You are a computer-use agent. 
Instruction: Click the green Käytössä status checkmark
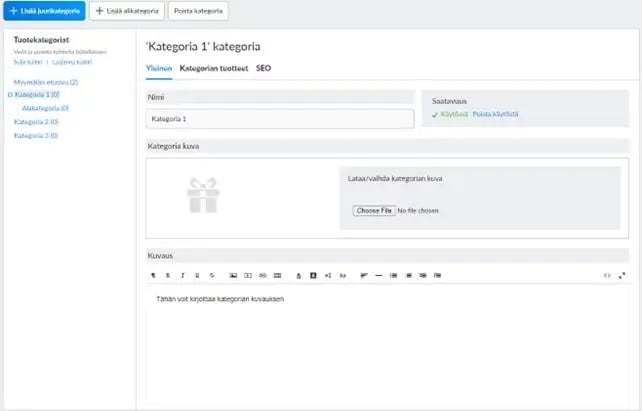435,115
